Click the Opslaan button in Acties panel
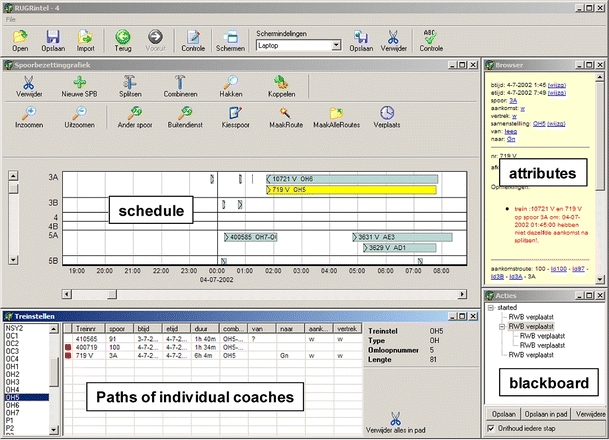609x440 pixels. [503, 414]
